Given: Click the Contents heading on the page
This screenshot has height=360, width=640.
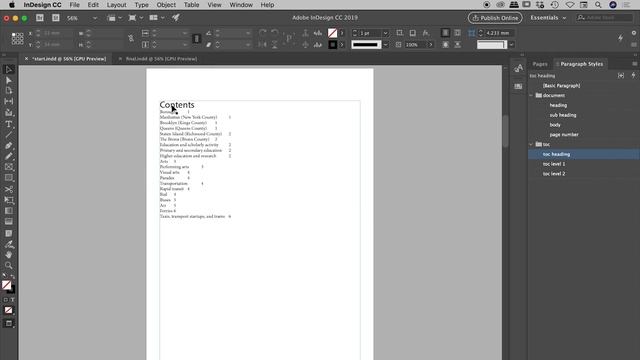Looking at the screenshot, I should click(177, 105).
